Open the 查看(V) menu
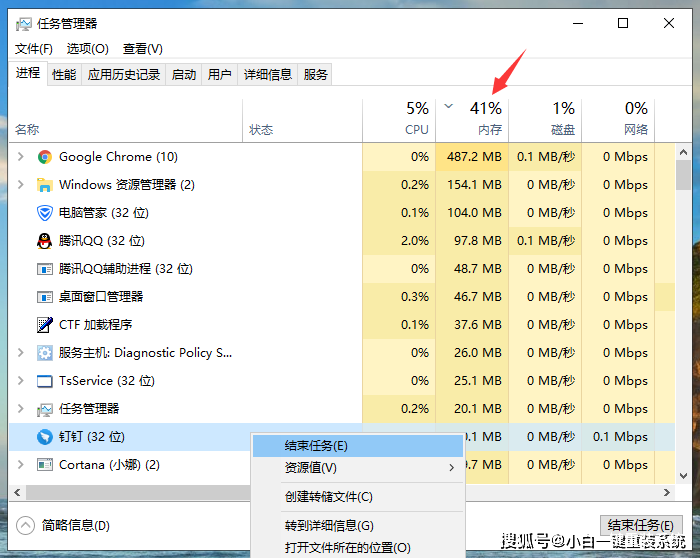 click(143, 49)
